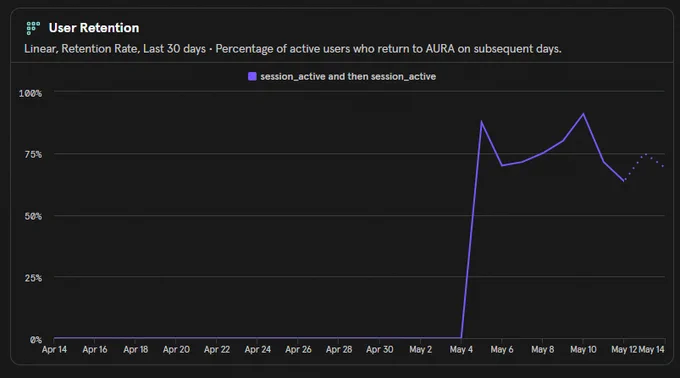Viewport: 680px width, 378px height.
Task: Click the Apr 18 x-axis label
Action: [x=136, y=349]
